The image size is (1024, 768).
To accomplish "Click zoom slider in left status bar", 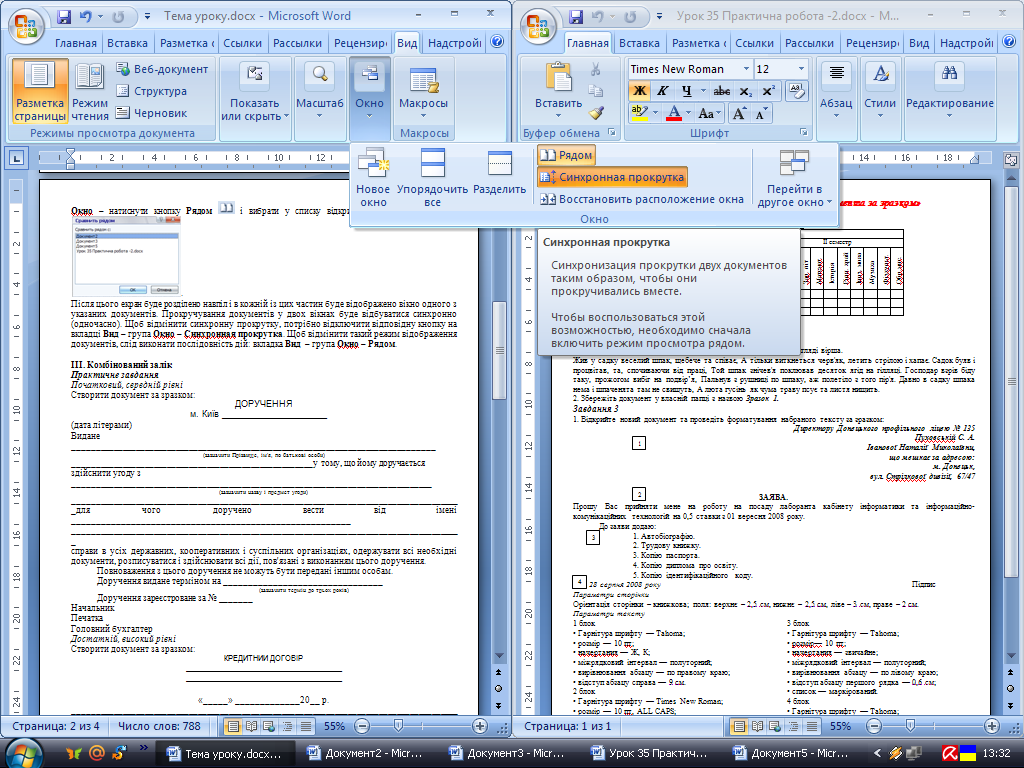I will (x=398, y=726).
